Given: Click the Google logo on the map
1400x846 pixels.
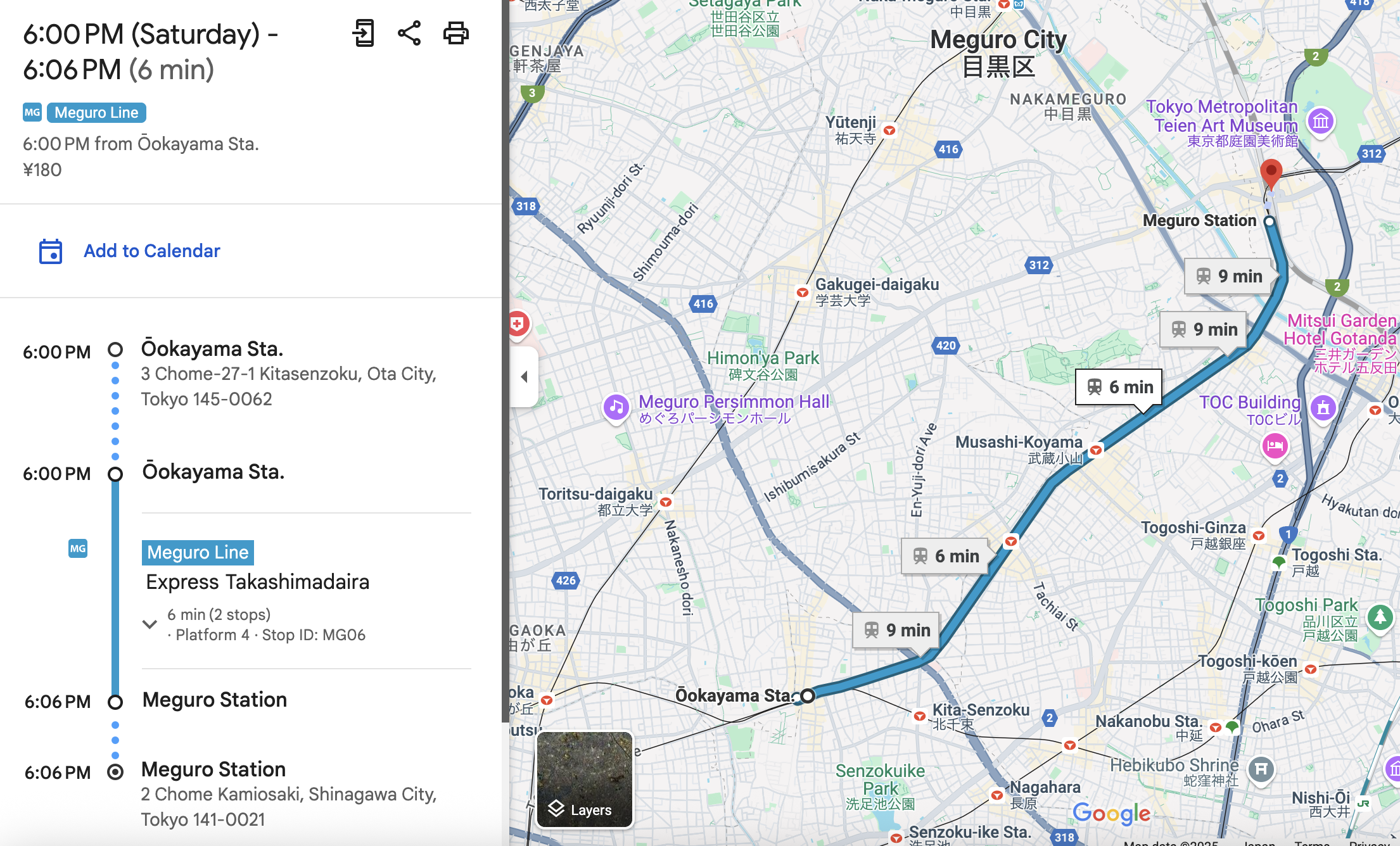Looking at the screenshot, I should point(1111,813).
